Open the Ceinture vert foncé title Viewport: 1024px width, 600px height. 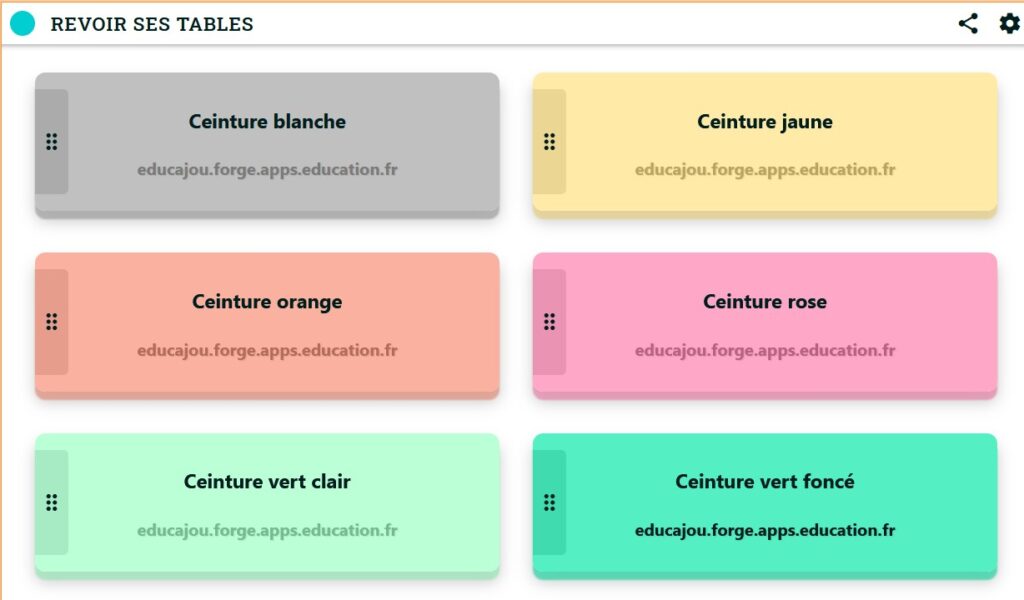765,482
